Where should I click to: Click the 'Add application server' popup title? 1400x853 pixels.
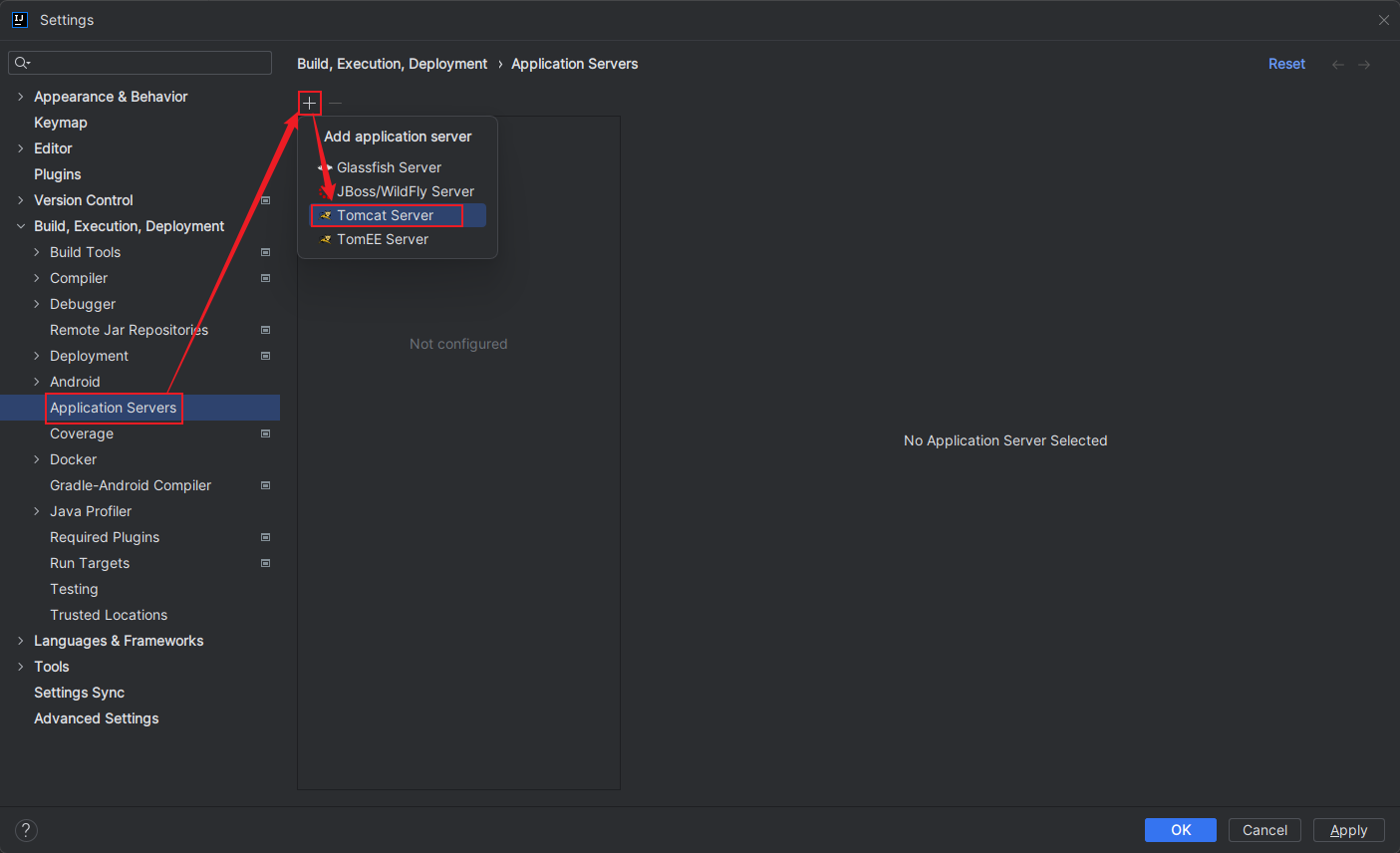click(x=398, y=137)
